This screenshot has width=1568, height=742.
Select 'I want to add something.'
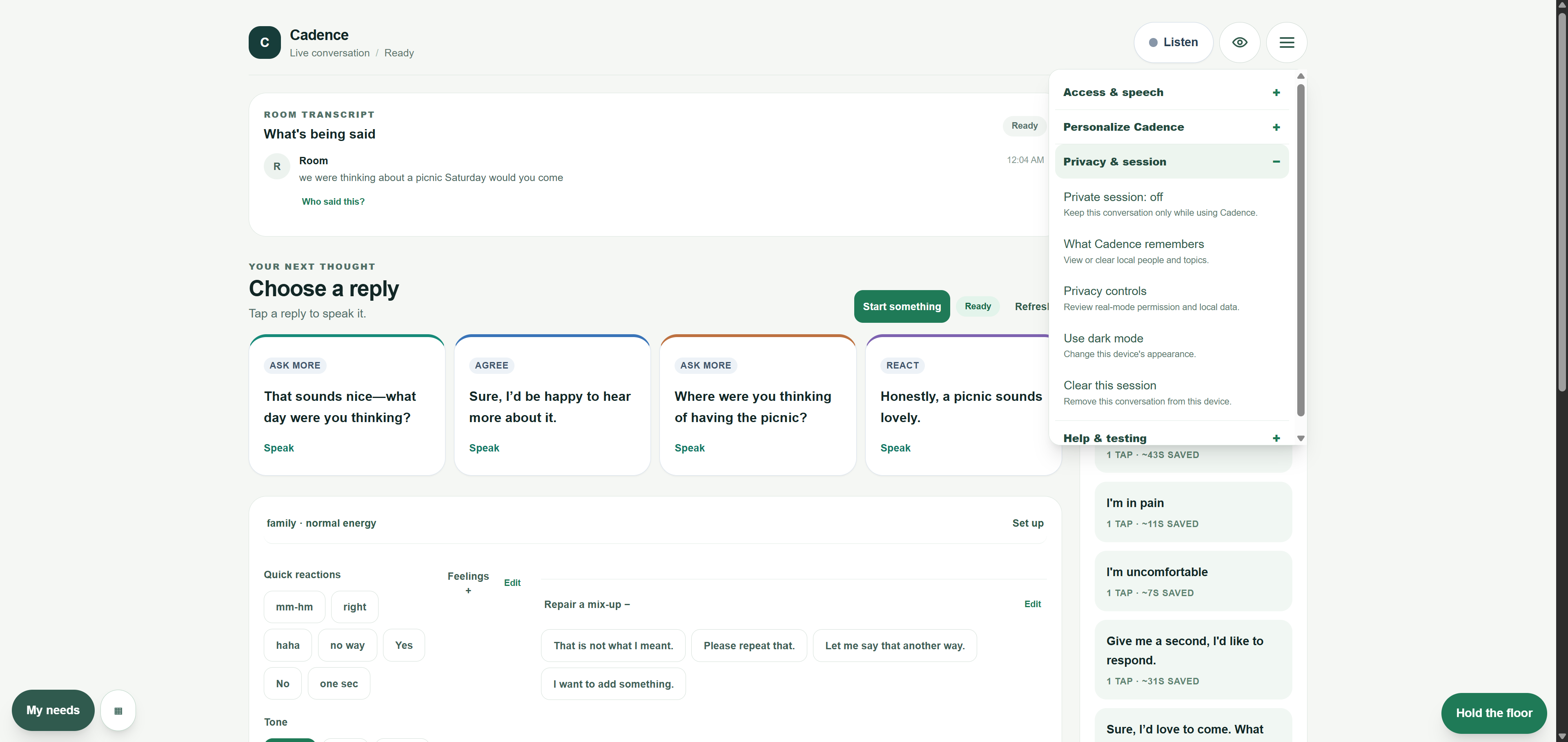pos(613,684)
